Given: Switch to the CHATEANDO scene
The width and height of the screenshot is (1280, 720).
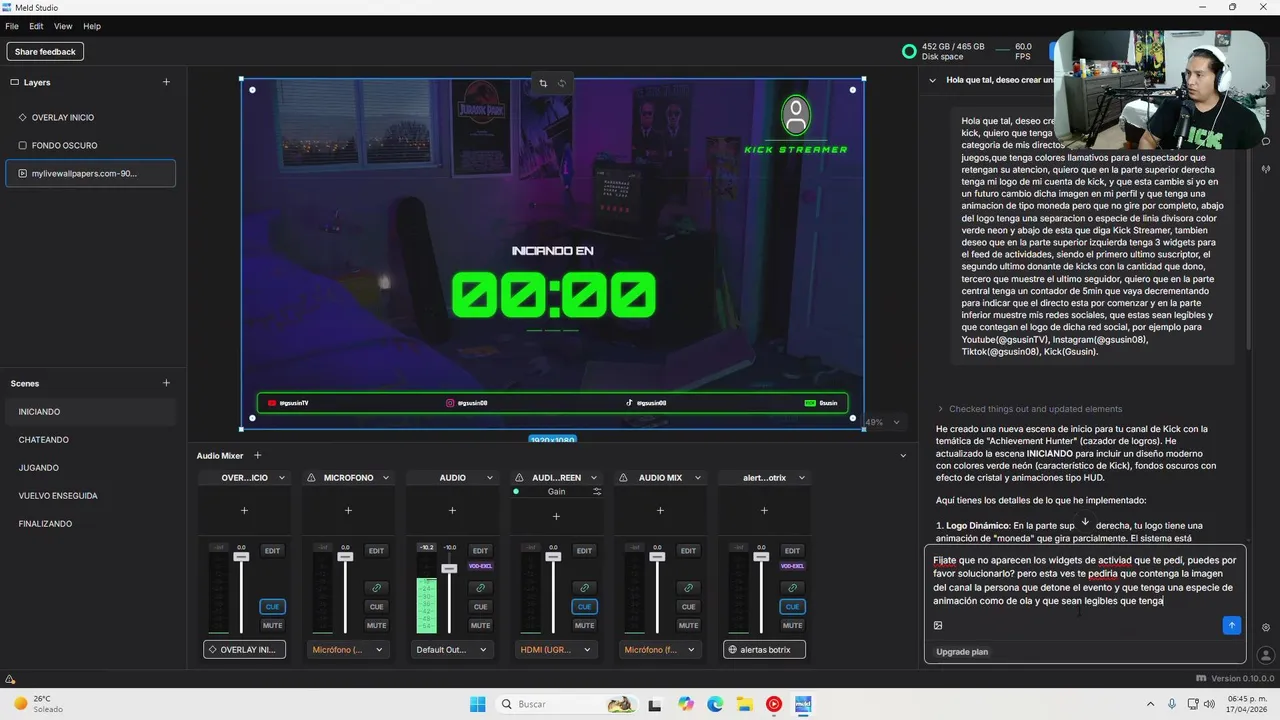Looking at the screenshot, I should [x=90, y=439].
